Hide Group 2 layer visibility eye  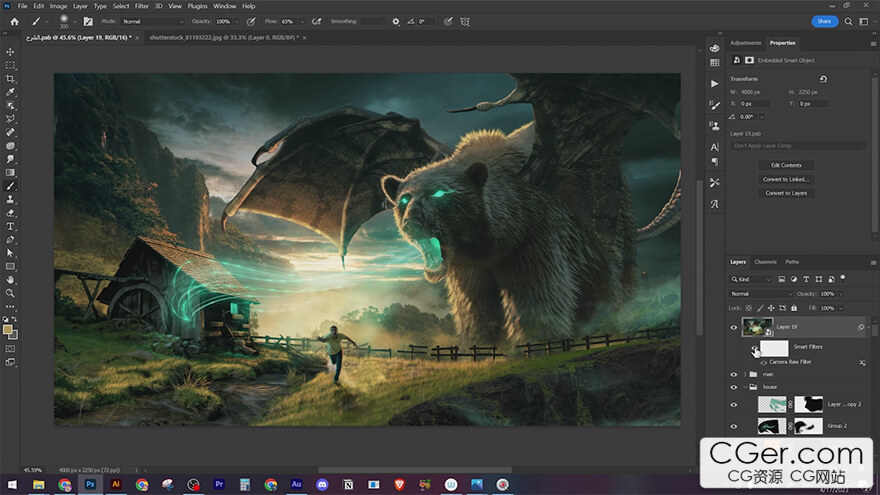point(734,426)
